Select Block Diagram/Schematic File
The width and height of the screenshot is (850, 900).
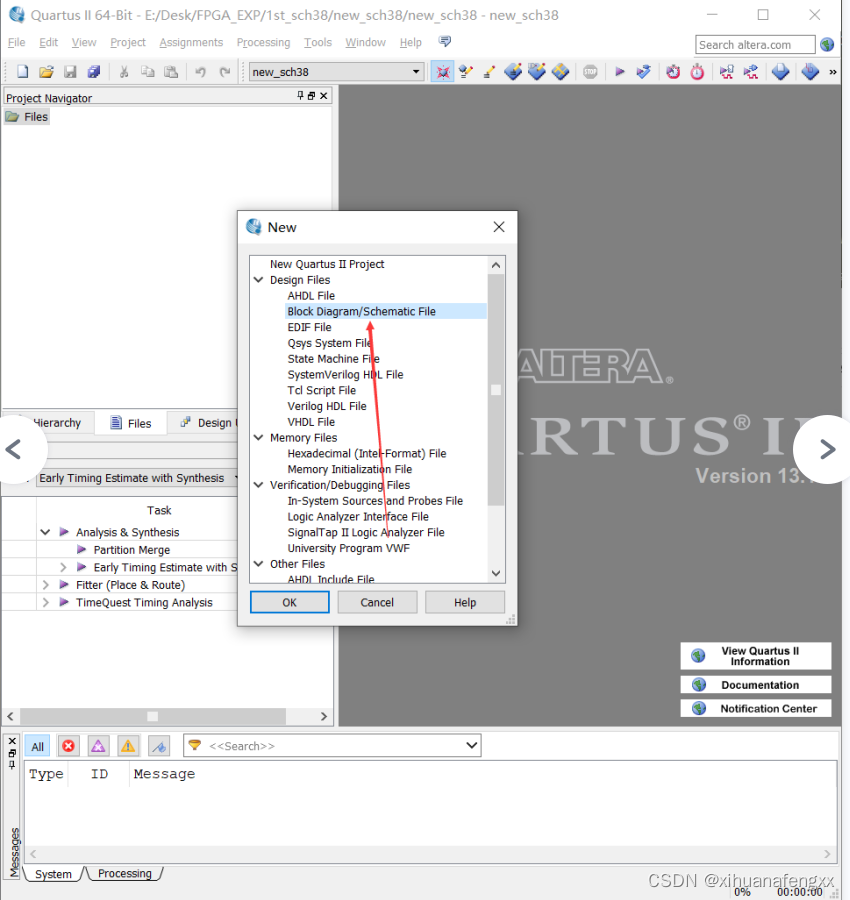(386, 311)
